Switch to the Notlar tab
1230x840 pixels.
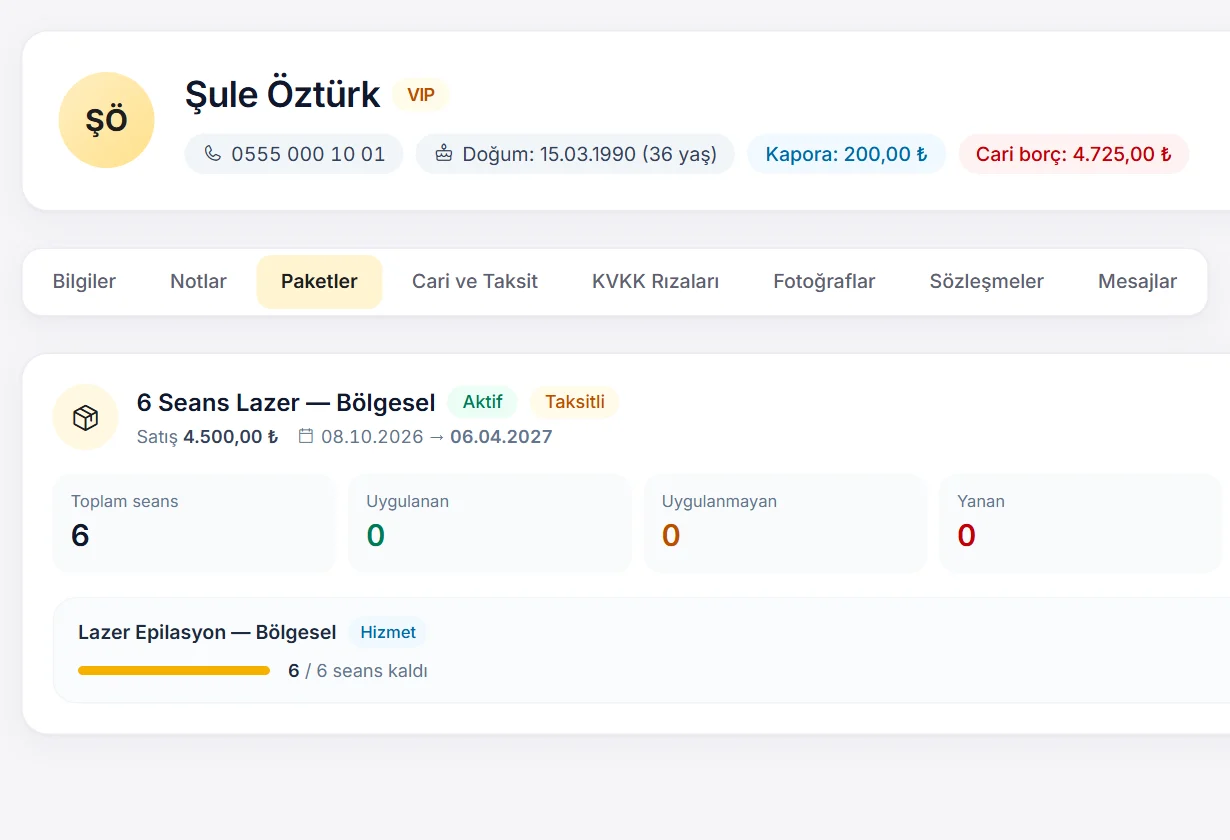(x=198, y=282)
